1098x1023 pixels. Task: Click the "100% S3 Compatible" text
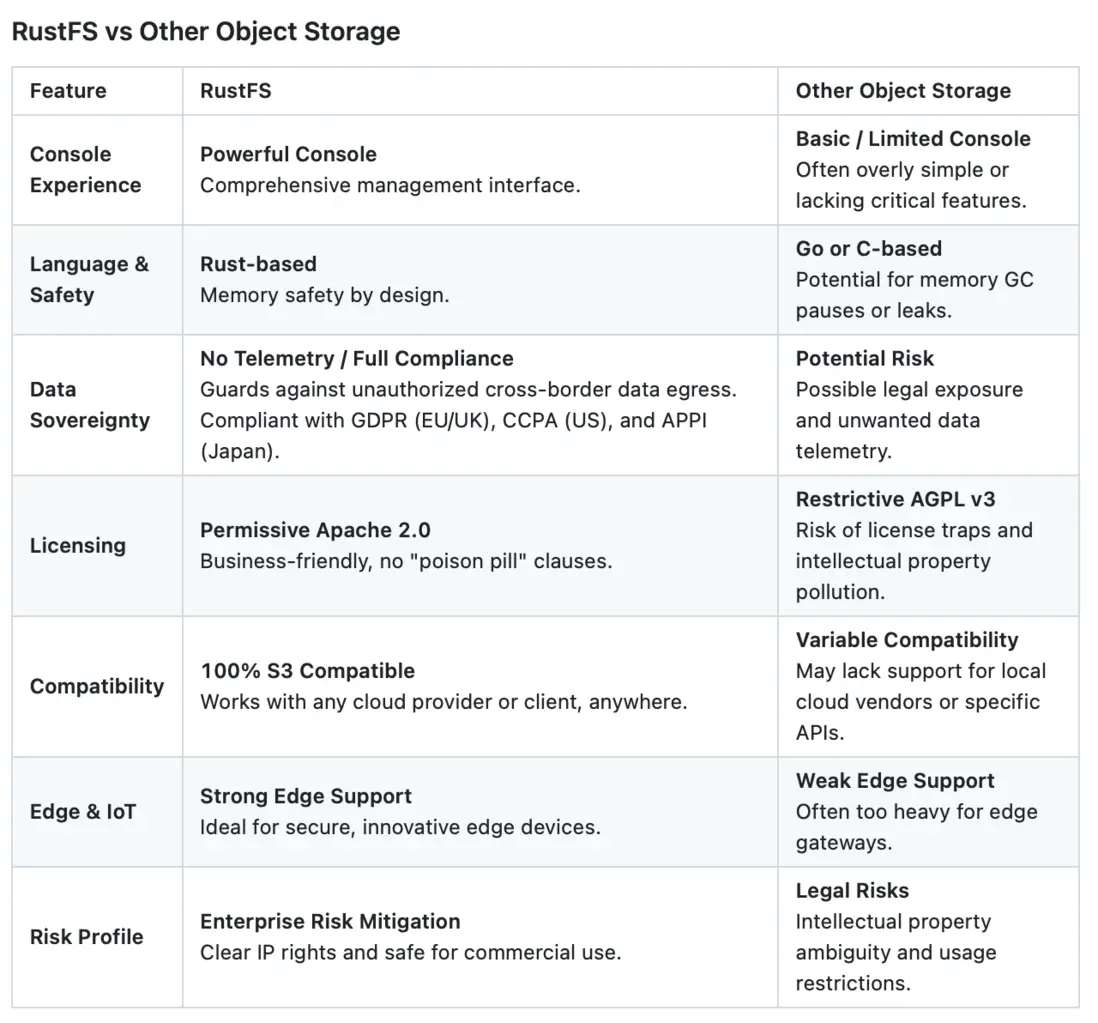[x=307, y=671]
